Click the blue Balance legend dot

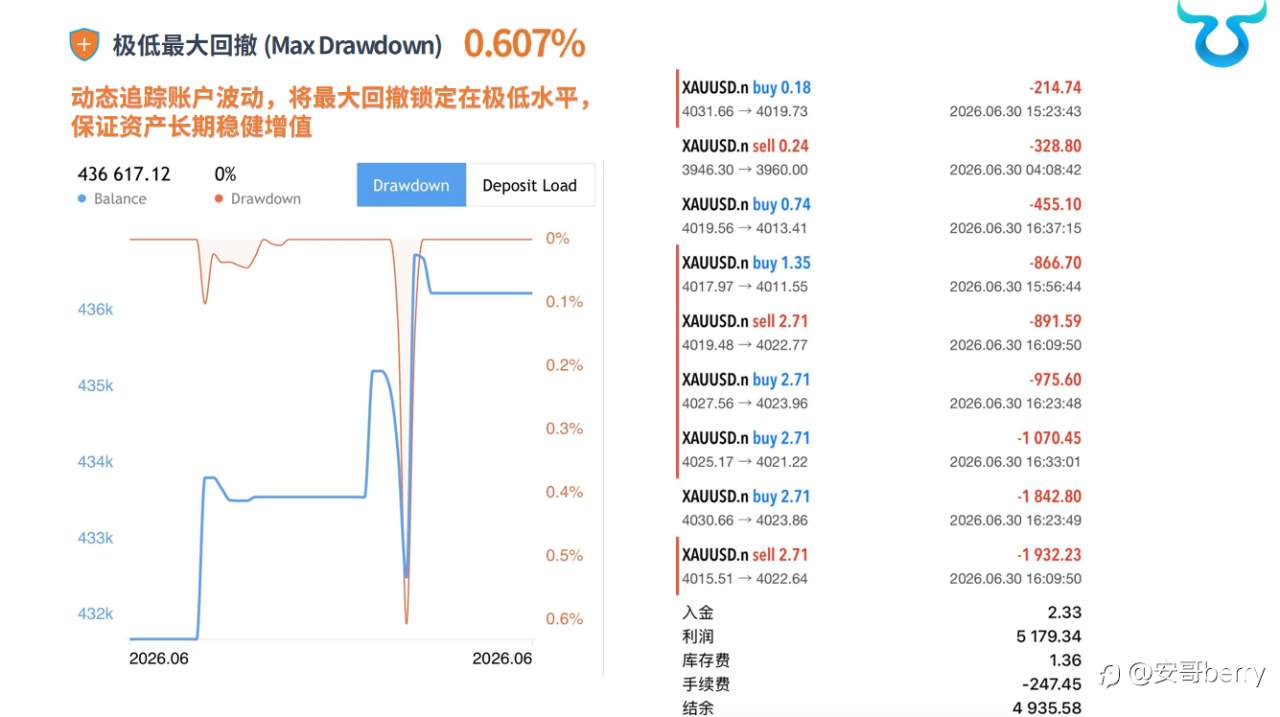coord(82,199)
